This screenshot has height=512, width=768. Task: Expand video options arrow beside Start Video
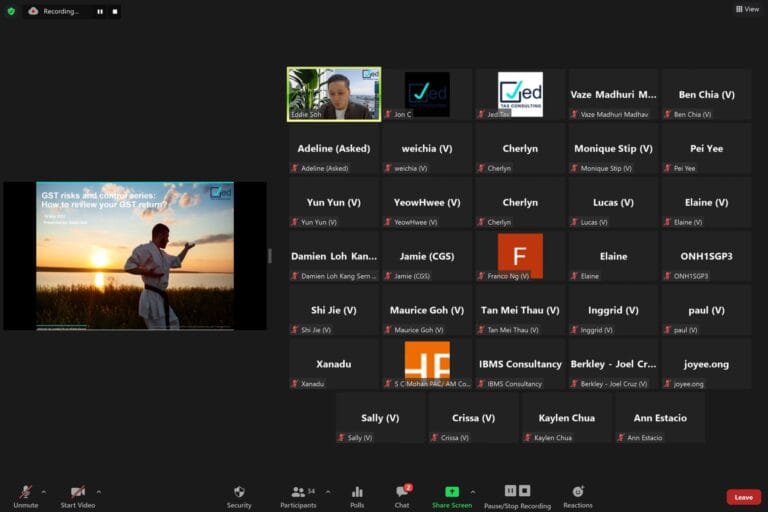click(x=98, y=492)
